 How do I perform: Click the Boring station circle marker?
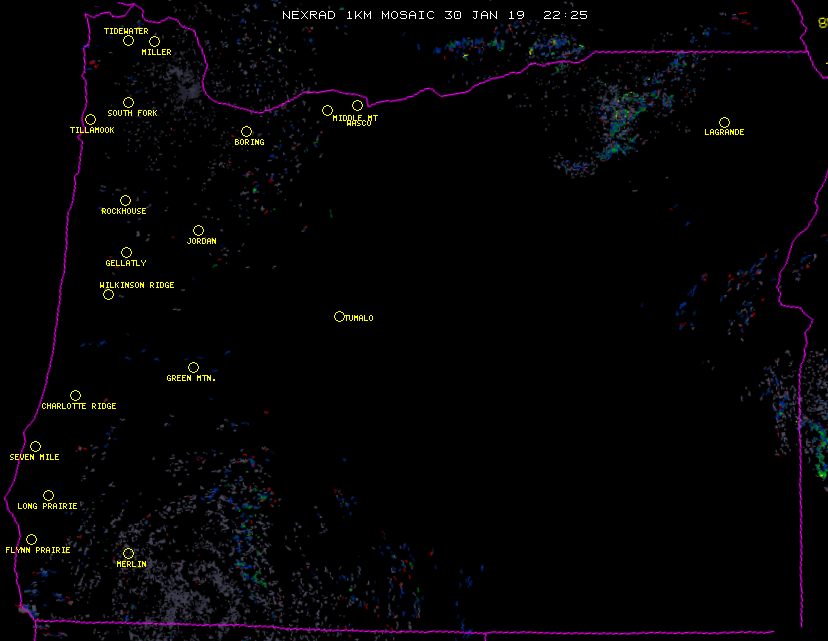click(x=246, y=132)
